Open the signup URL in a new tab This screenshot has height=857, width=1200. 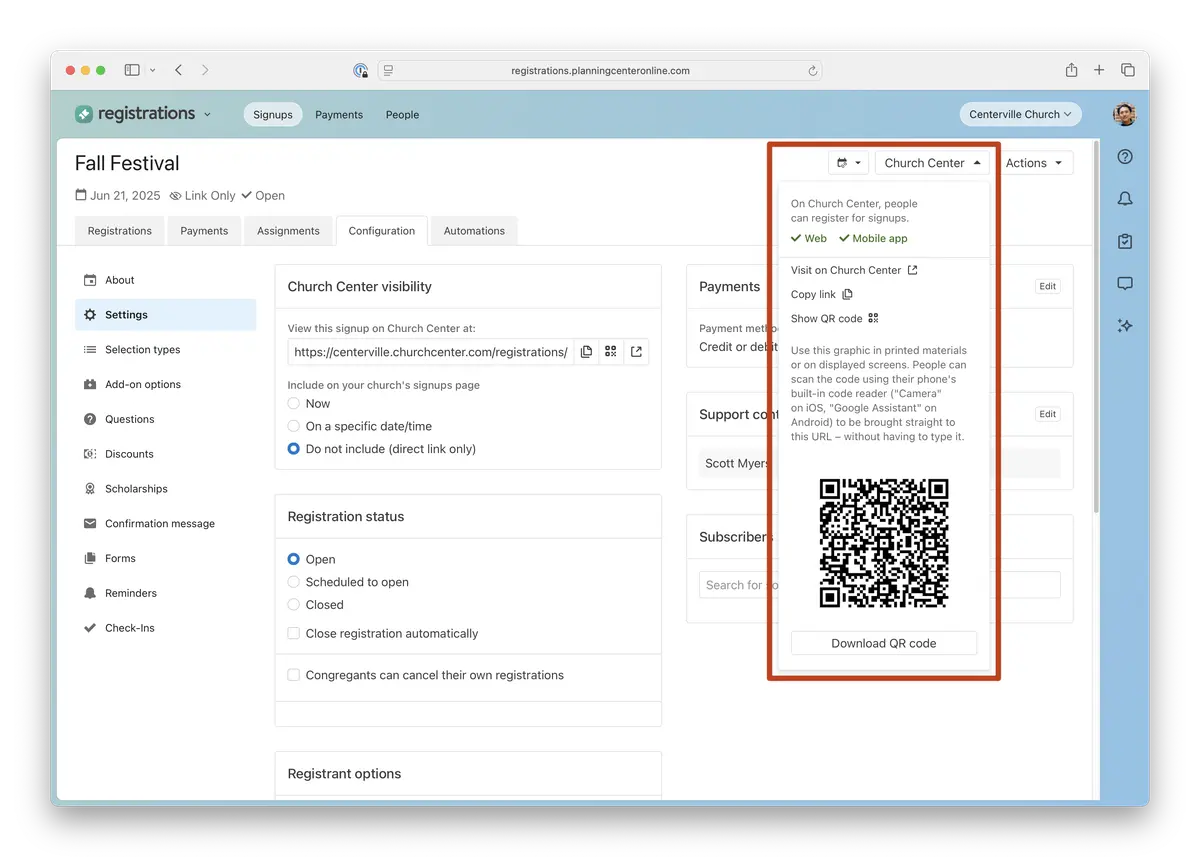pos(636,352)
